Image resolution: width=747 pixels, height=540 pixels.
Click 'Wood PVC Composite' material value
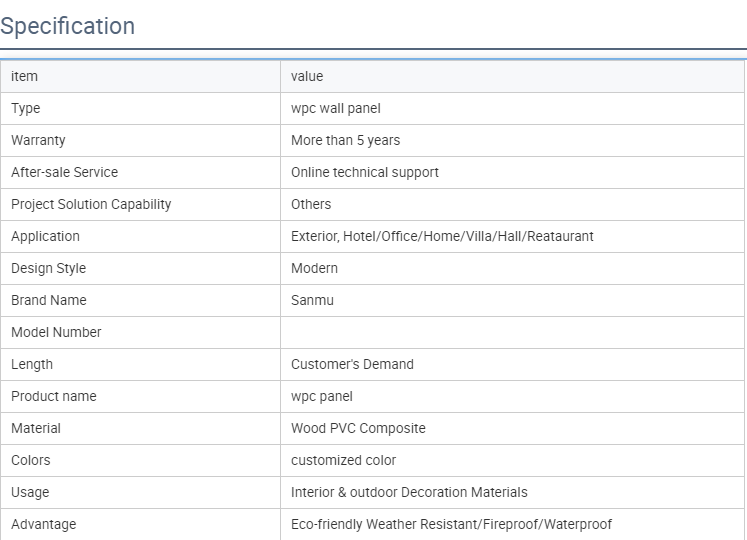coord(358,428)
